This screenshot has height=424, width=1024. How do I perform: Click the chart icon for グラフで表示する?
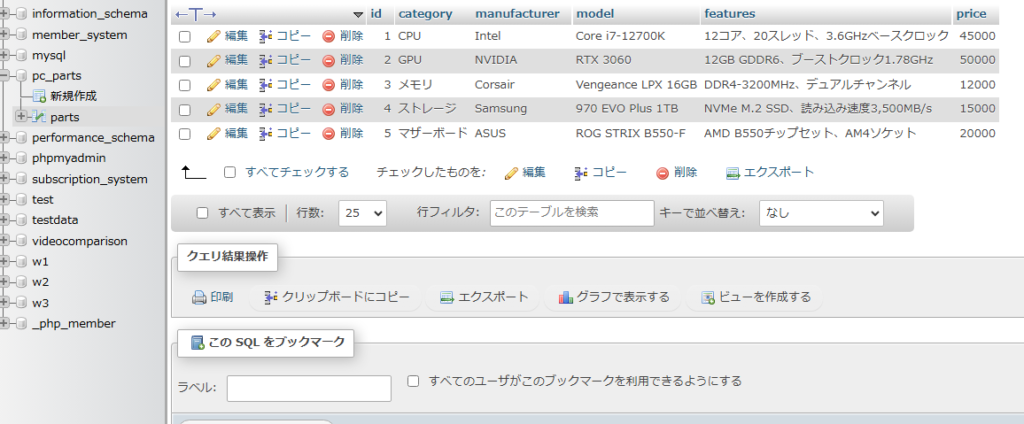pyautogui.click(x=566, y=297)
